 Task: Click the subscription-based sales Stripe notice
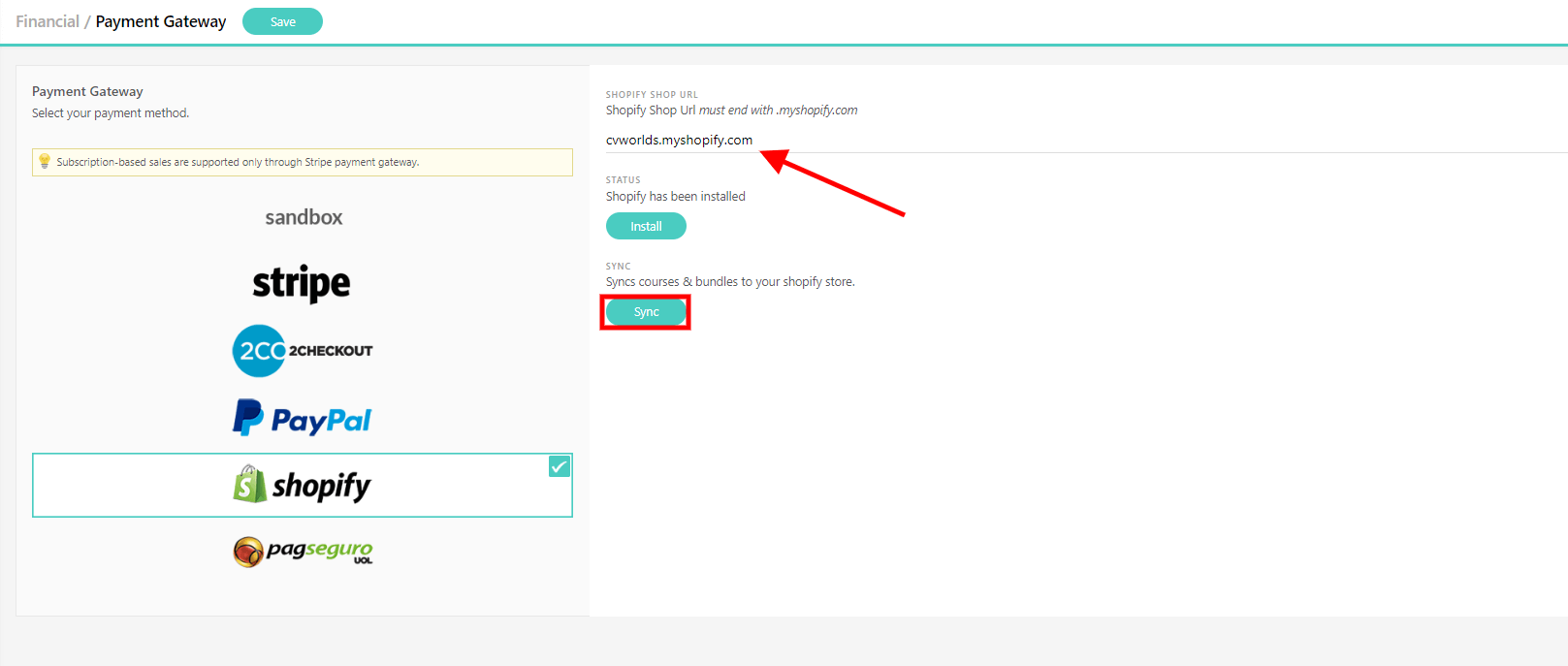303,162
